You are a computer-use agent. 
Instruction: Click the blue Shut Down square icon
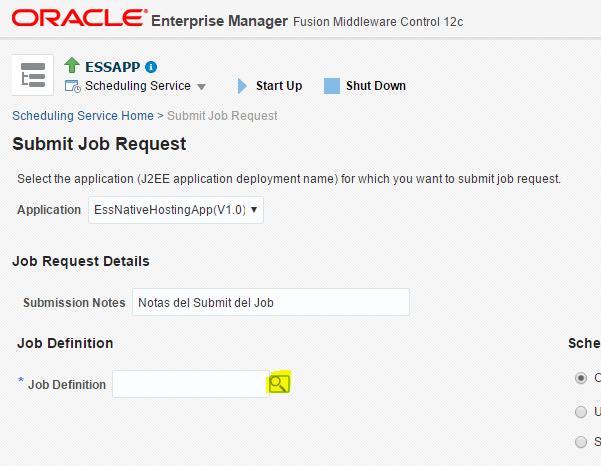click(332, 86)
